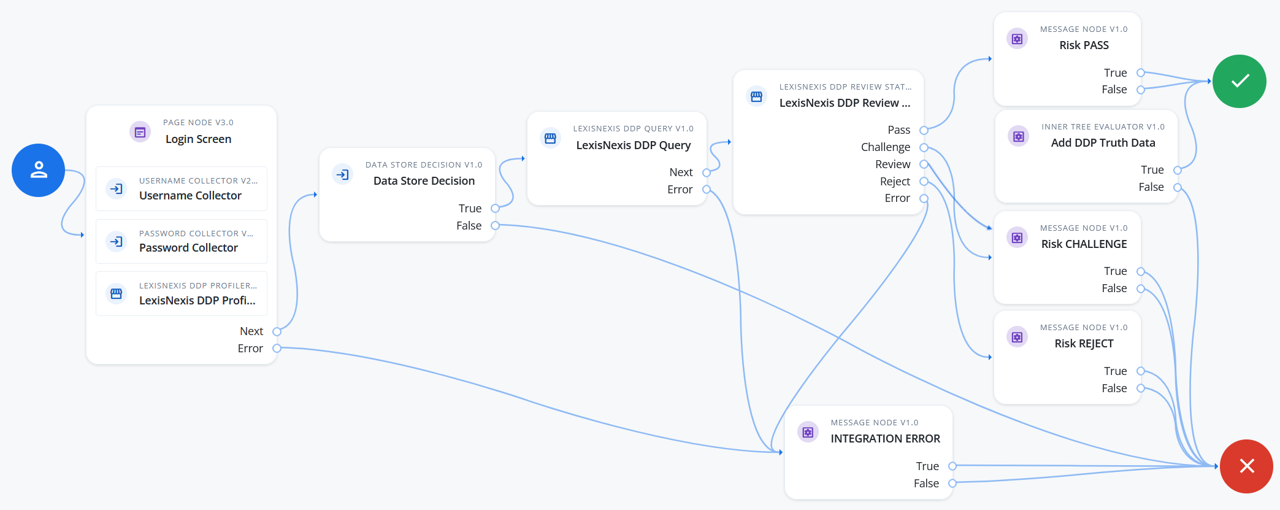Viewport: 1280px width, 510px height.
Task: Click the Risk PASS False connector
Action: pos(1141,89)
